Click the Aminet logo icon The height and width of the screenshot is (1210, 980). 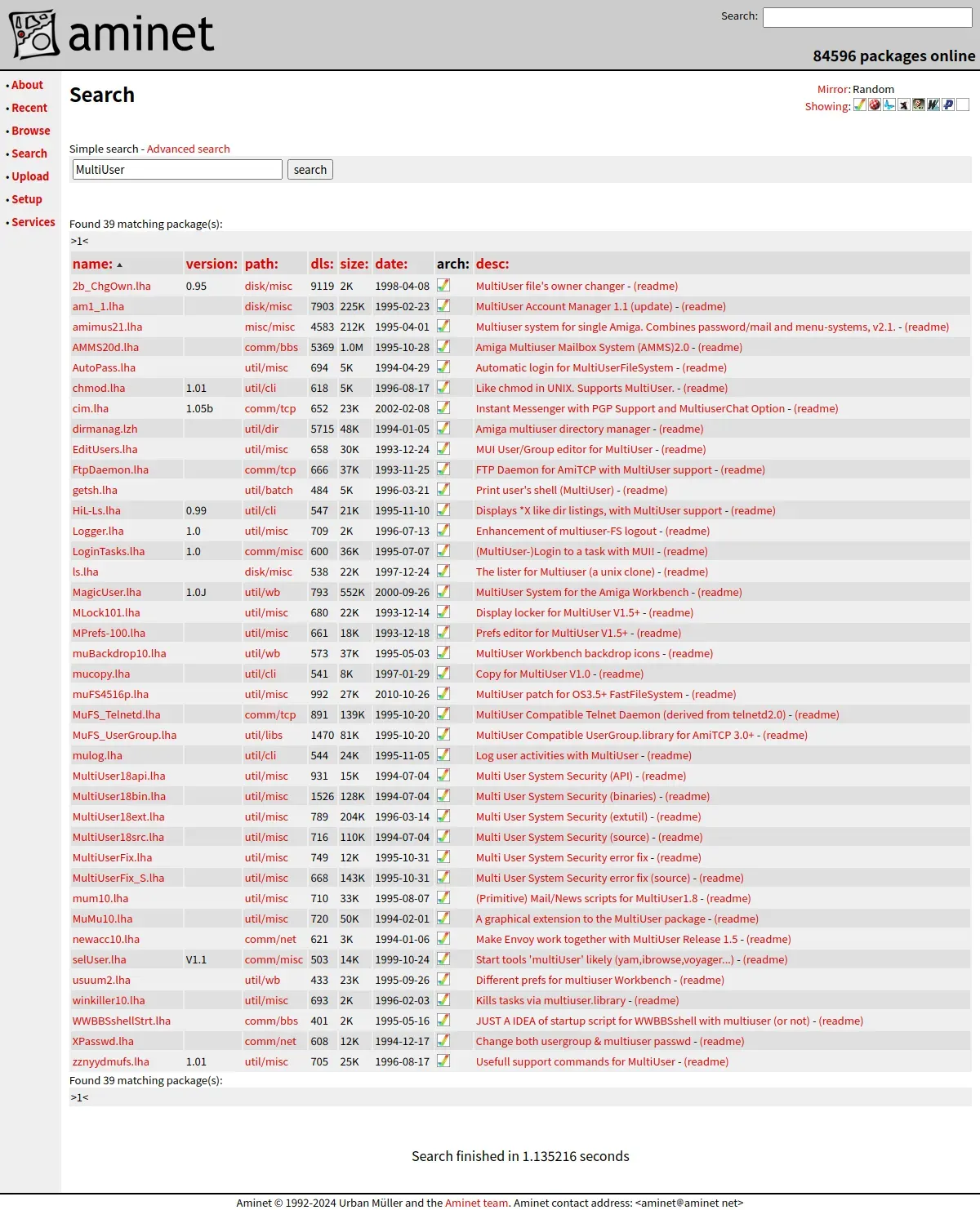click(33, 34)
